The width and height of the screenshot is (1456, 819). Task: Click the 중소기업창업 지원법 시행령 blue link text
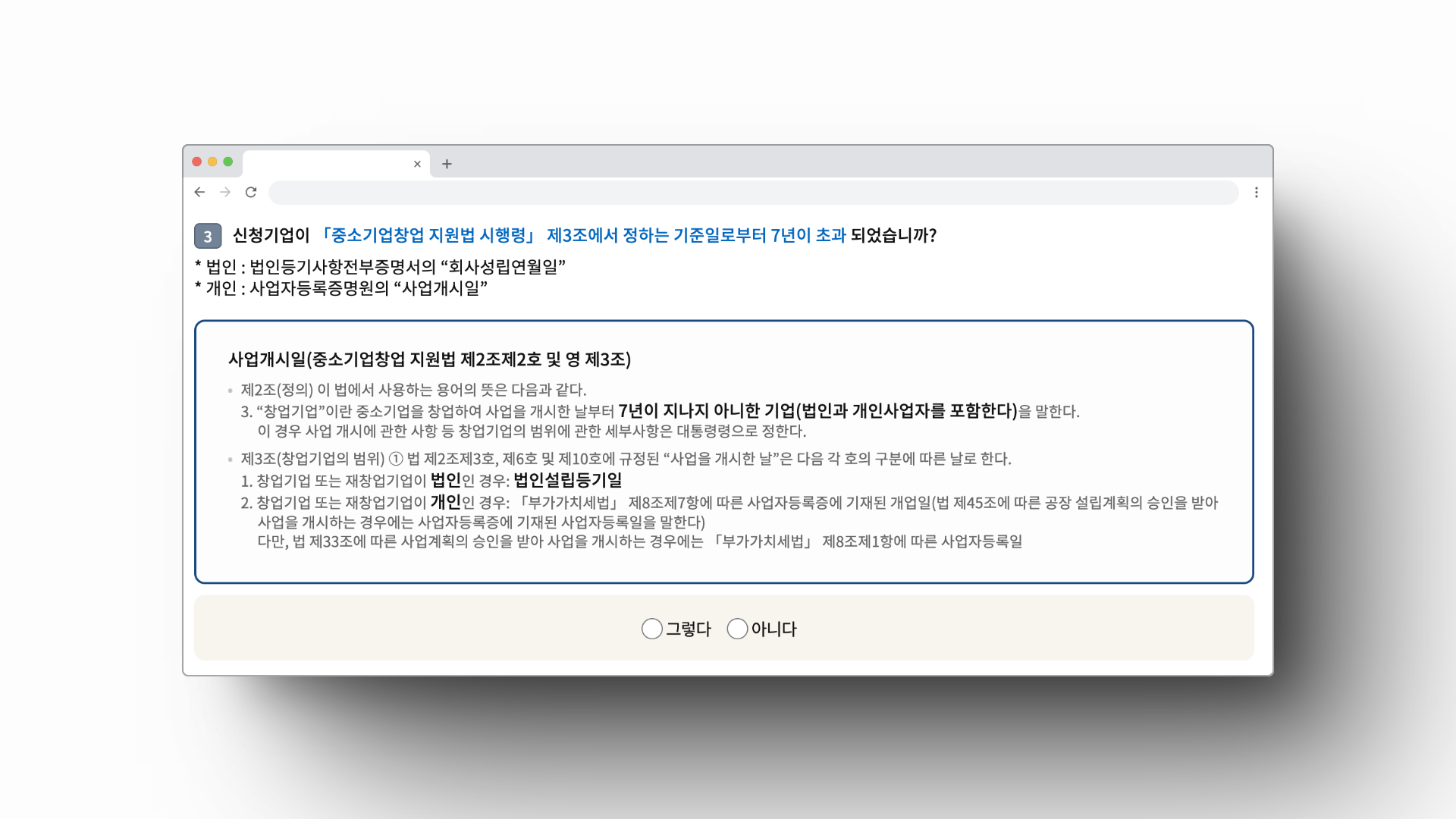click(x=428, y=235)
